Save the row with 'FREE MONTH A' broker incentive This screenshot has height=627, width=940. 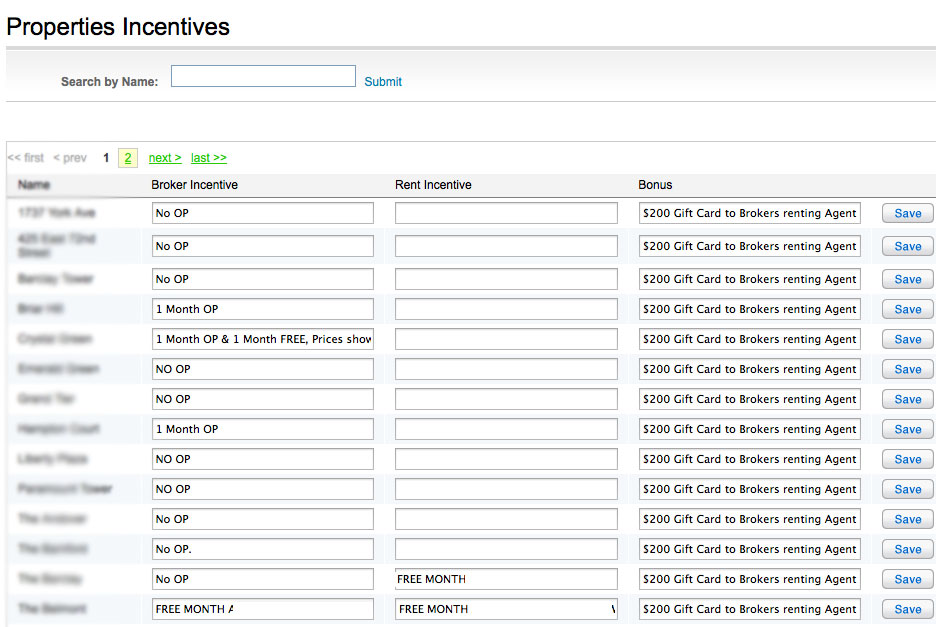pos(908,609)
